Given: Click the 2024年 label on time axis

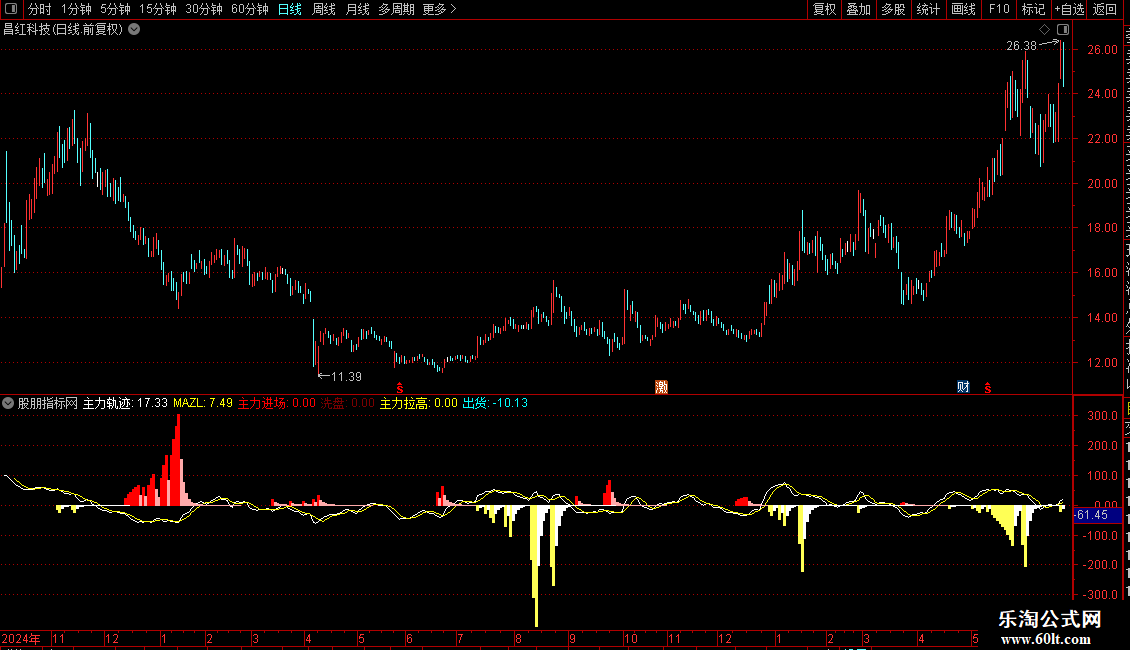Looking at the screenshot, I should click(21, 638).
